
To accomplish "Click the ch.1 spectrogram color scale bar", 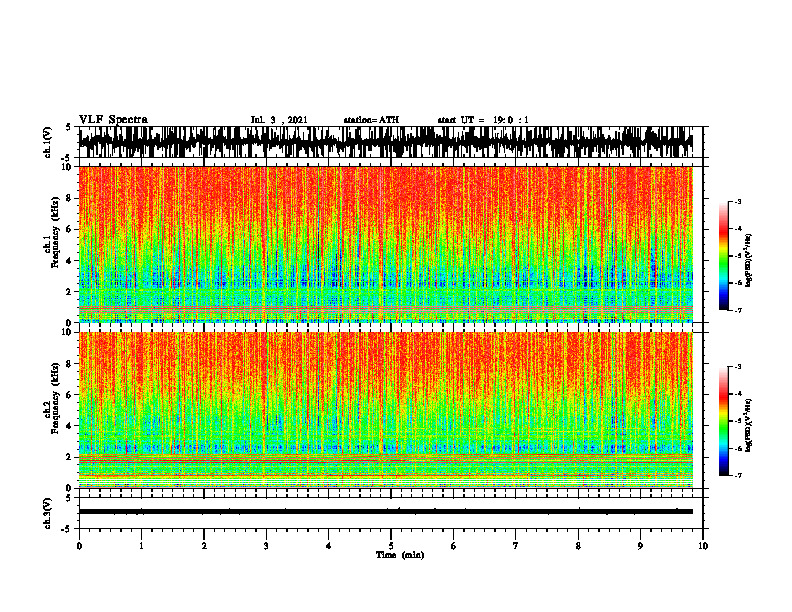I will point(724,256).
